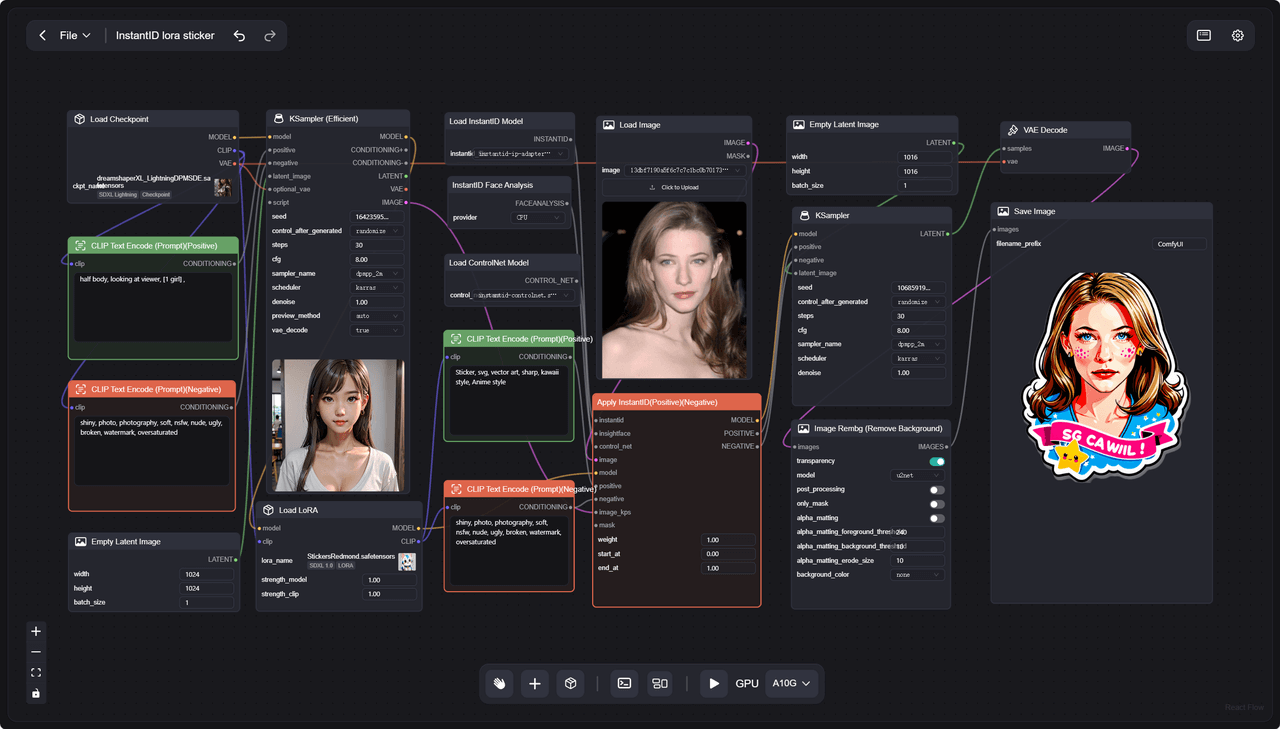
Task: Click the woman portrait in Load Image
Action: pyautogui.click(x=674, y=290)
